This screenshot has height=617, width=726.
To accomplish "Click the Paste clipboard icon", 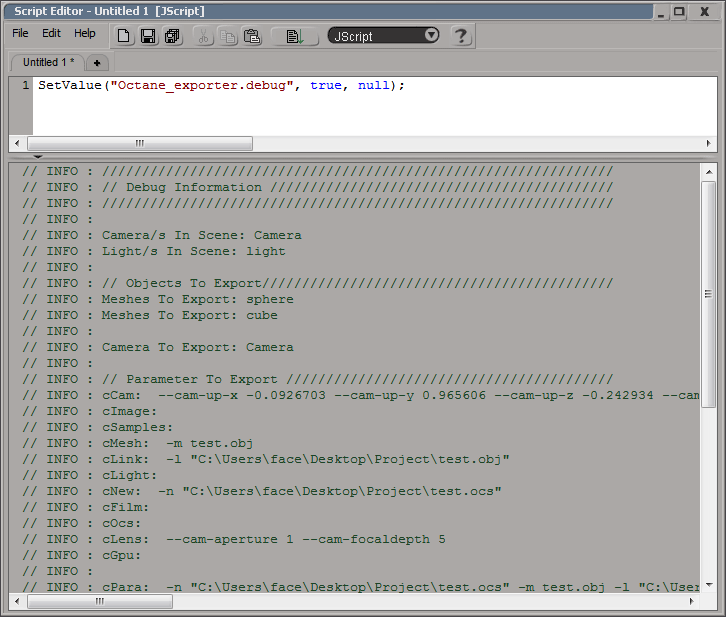I will coord(252,36).
